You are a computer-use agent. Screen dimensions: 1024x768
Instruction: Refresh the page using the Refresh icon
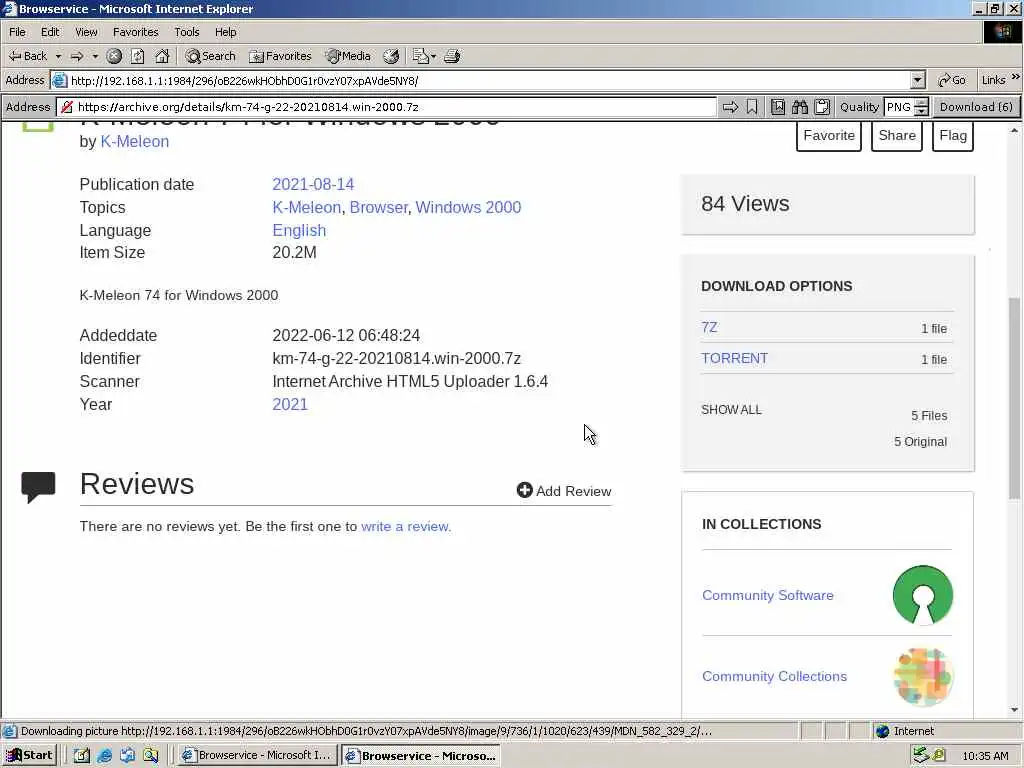click(x=138, y=56)
